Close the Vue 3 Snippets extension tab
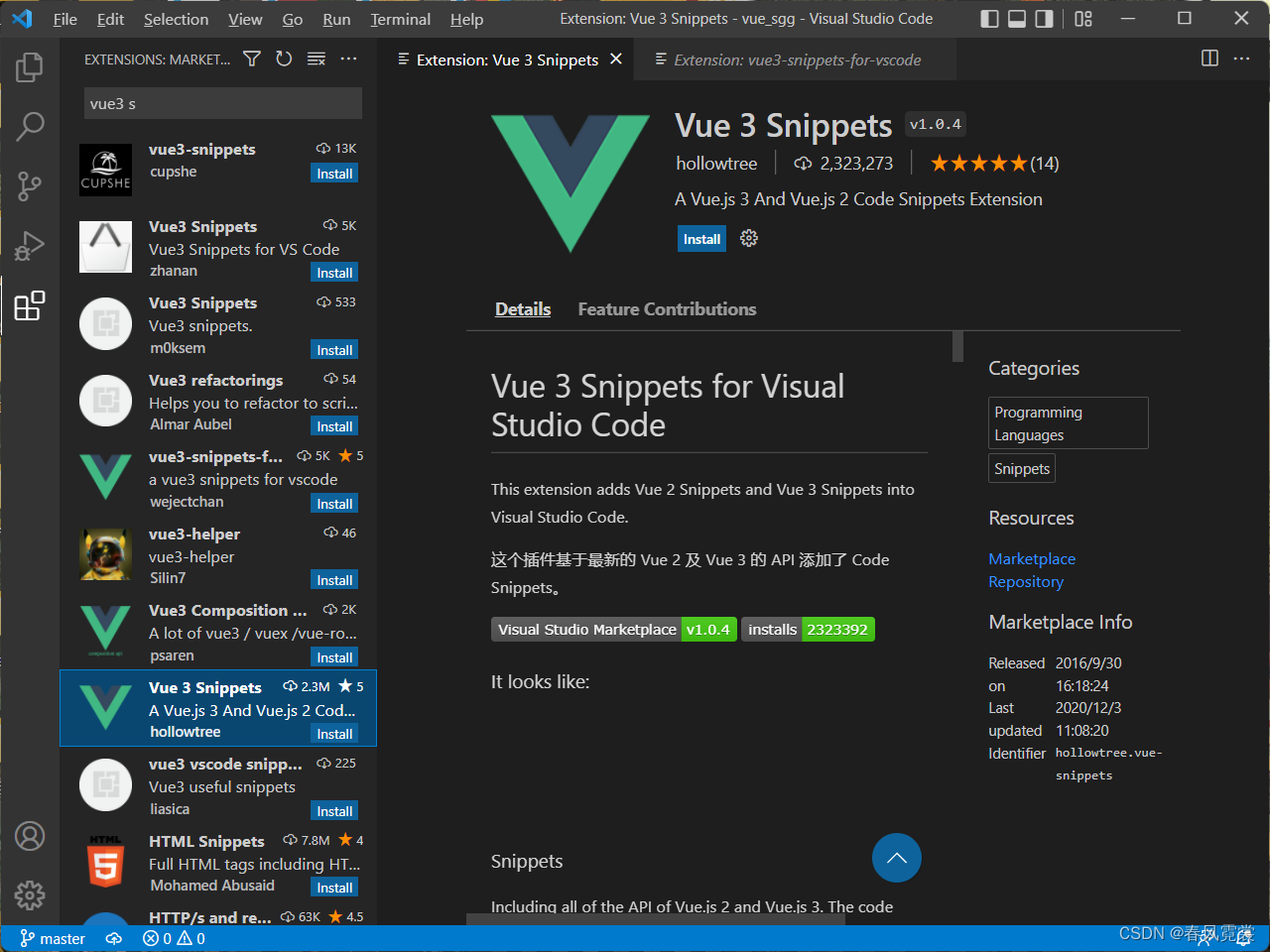Viewport: 1270px width, 952px height. pos(616,59)
